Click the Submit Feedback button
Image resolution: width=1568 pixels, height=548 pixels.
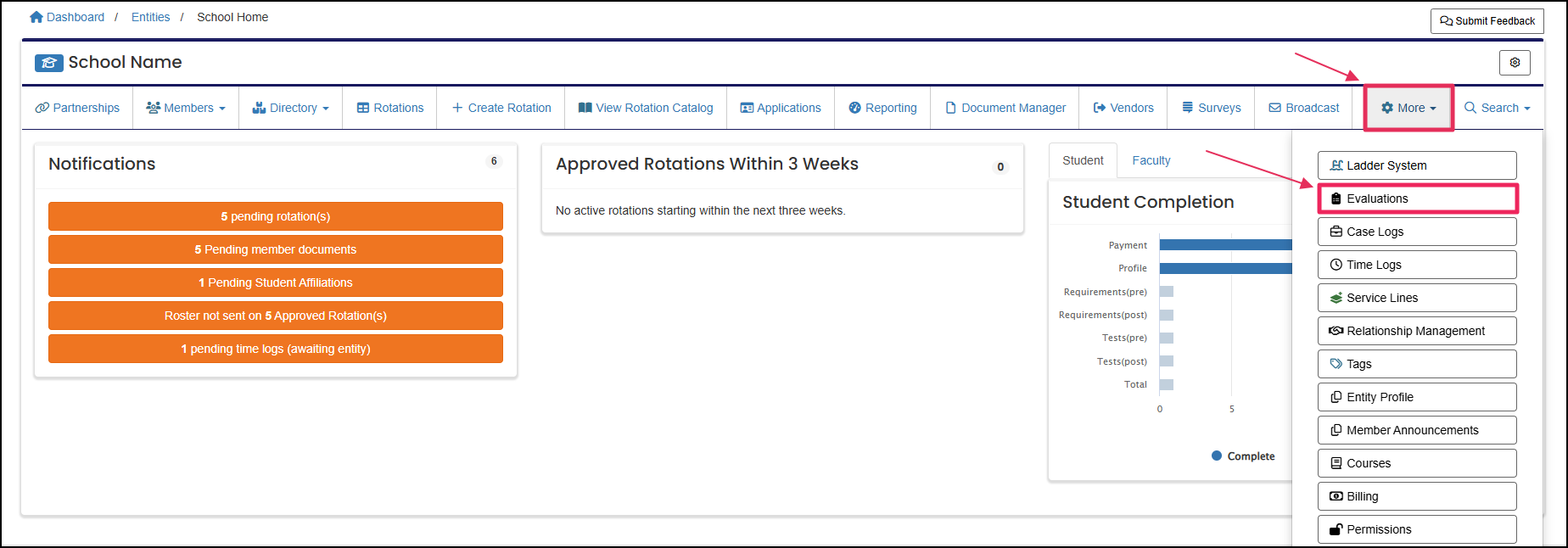pyautogui.click(x=1487, y=21)
